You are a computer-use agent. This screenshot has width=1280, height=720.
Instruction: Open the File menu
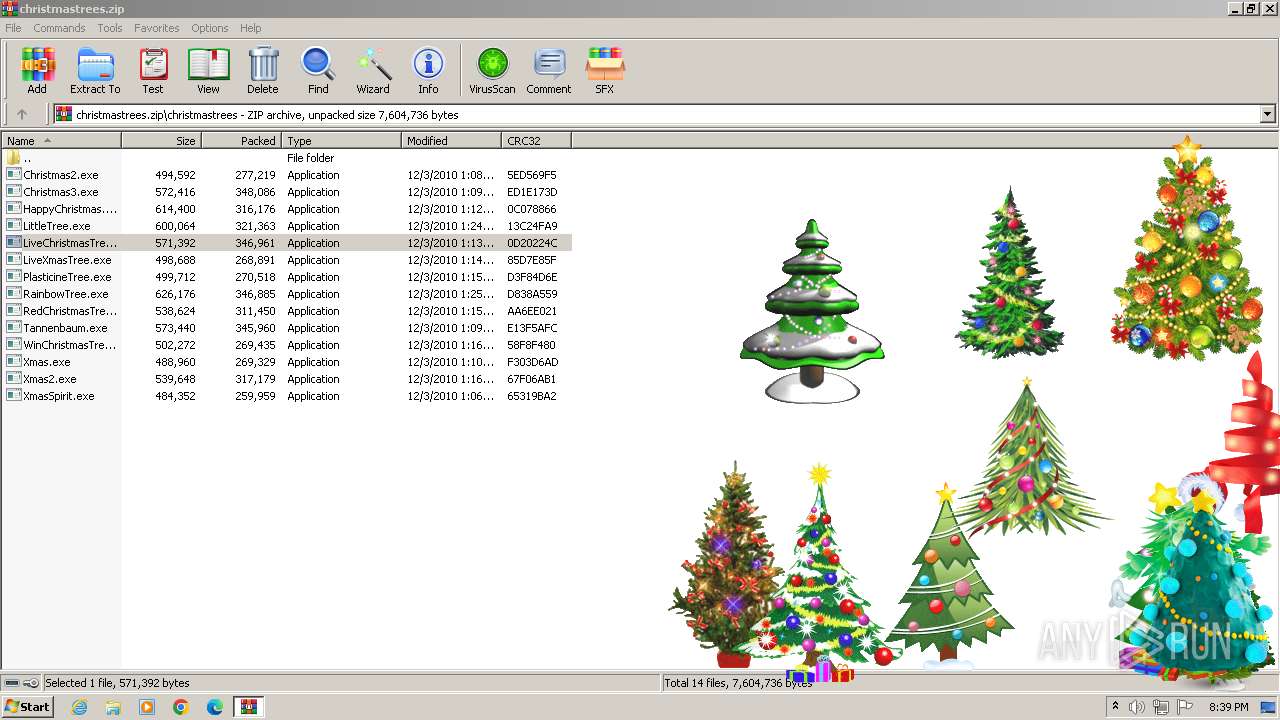(13, 28)
